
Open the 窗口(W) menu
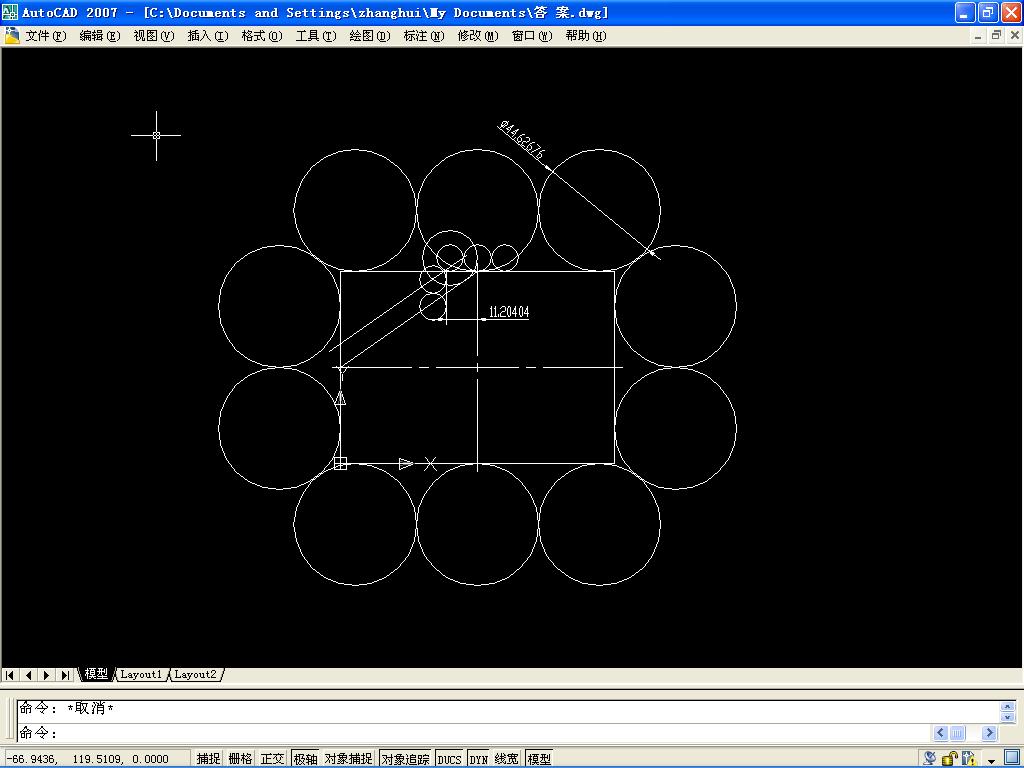(x=532, y=36)
